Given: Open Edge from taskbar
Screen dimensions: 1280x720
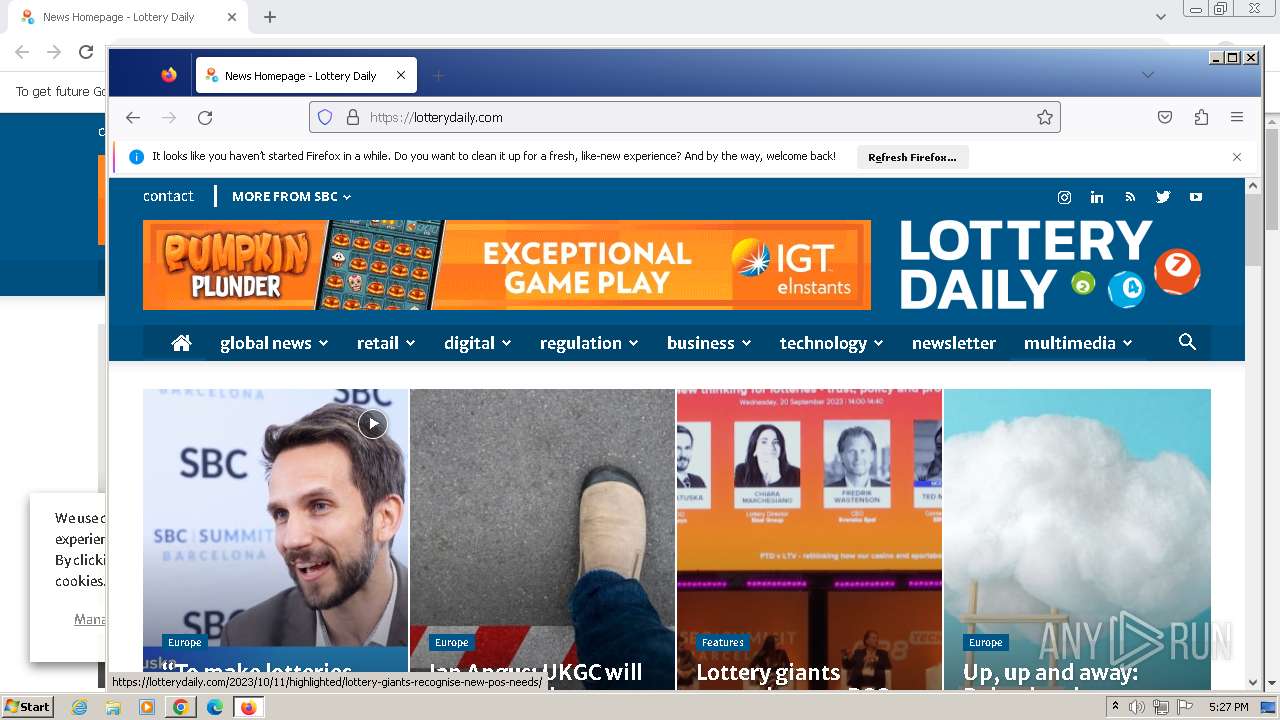Looking at the screenshot, I should (x=214, y=707).
